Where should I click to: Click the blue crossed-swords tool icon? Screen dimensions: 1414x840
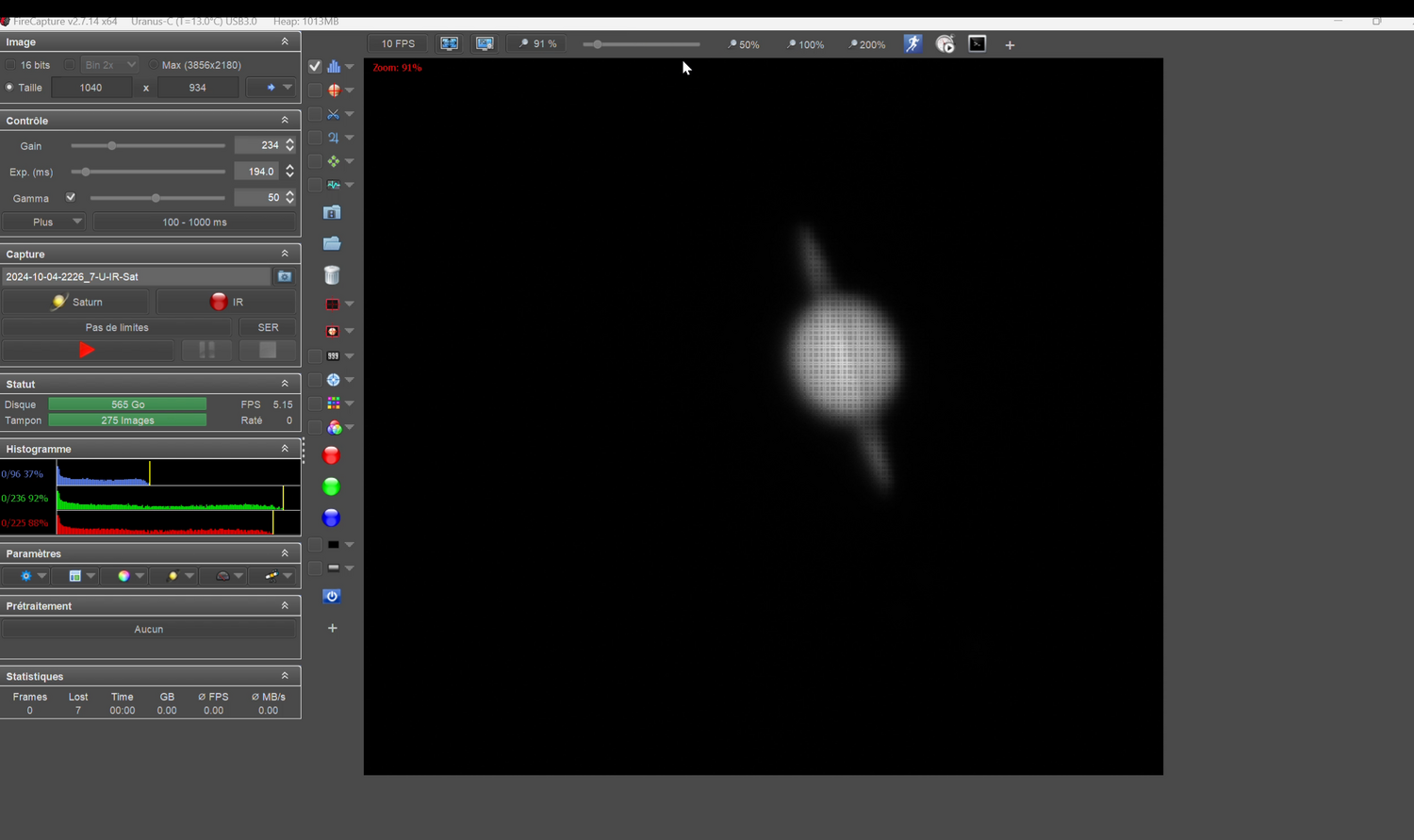coord(334,114)
